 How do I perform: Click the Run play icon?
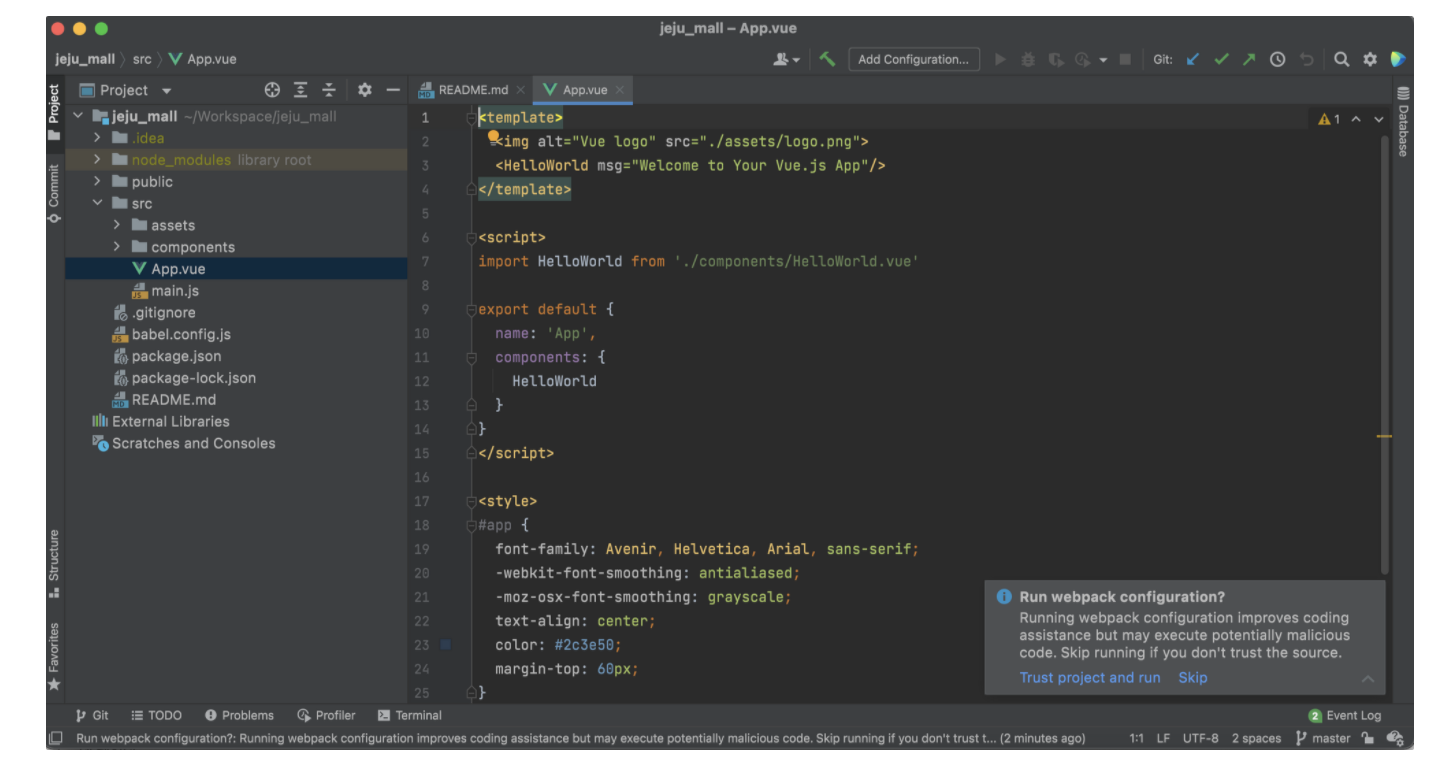click(1000, 60)
